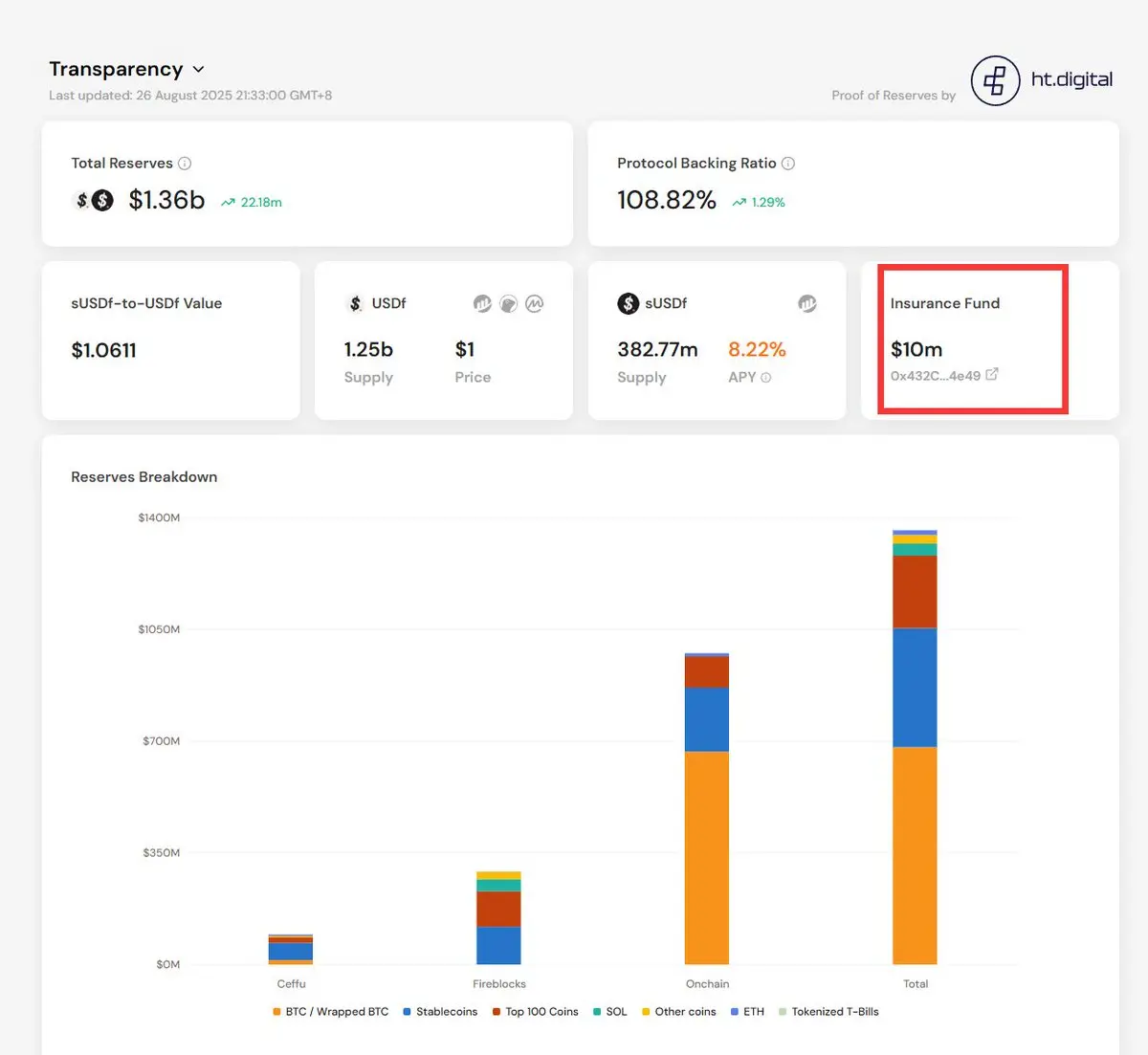Toggle the Stablecoins legend item
Viewport: 1148px width, 1055px height.
(x=440, y=1012)
